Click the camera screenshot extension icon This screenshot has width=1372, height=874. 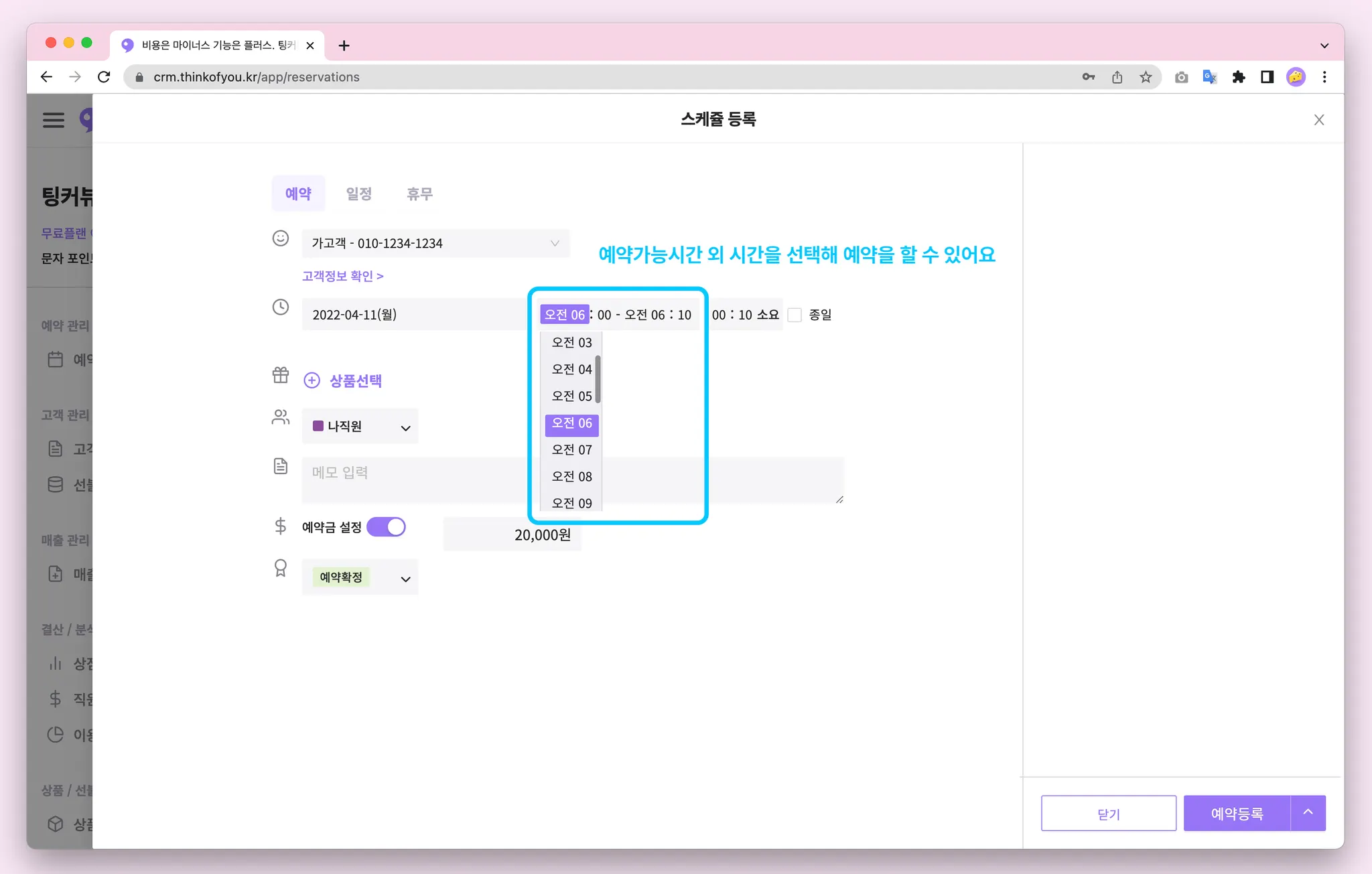1181,77
